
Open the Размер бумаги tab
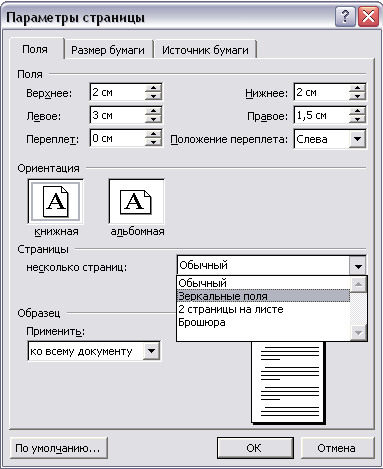[x=108, y=50]
